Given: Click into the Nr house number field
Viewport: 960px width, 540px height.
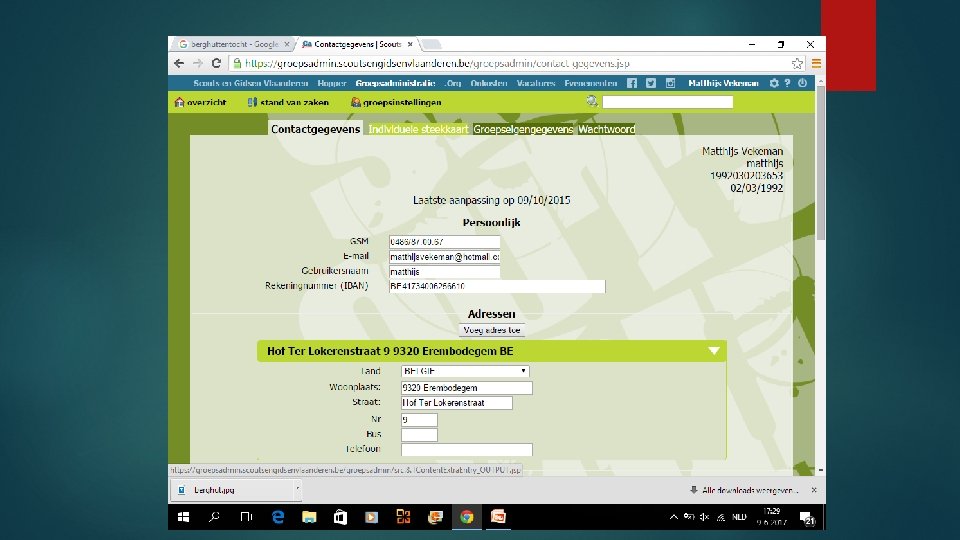Looking at the screenshot, I should coord(419,419).
